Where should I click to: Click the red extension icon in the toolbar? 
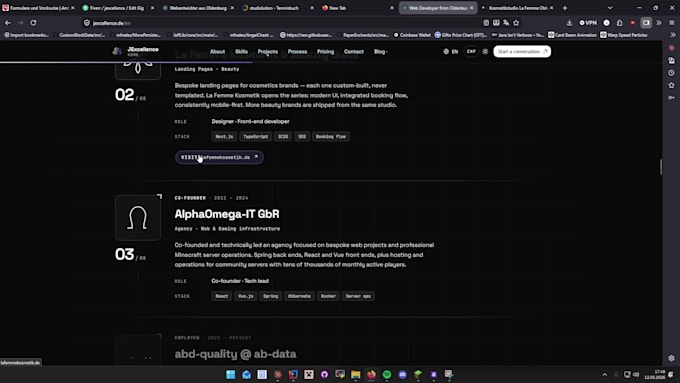633,23
